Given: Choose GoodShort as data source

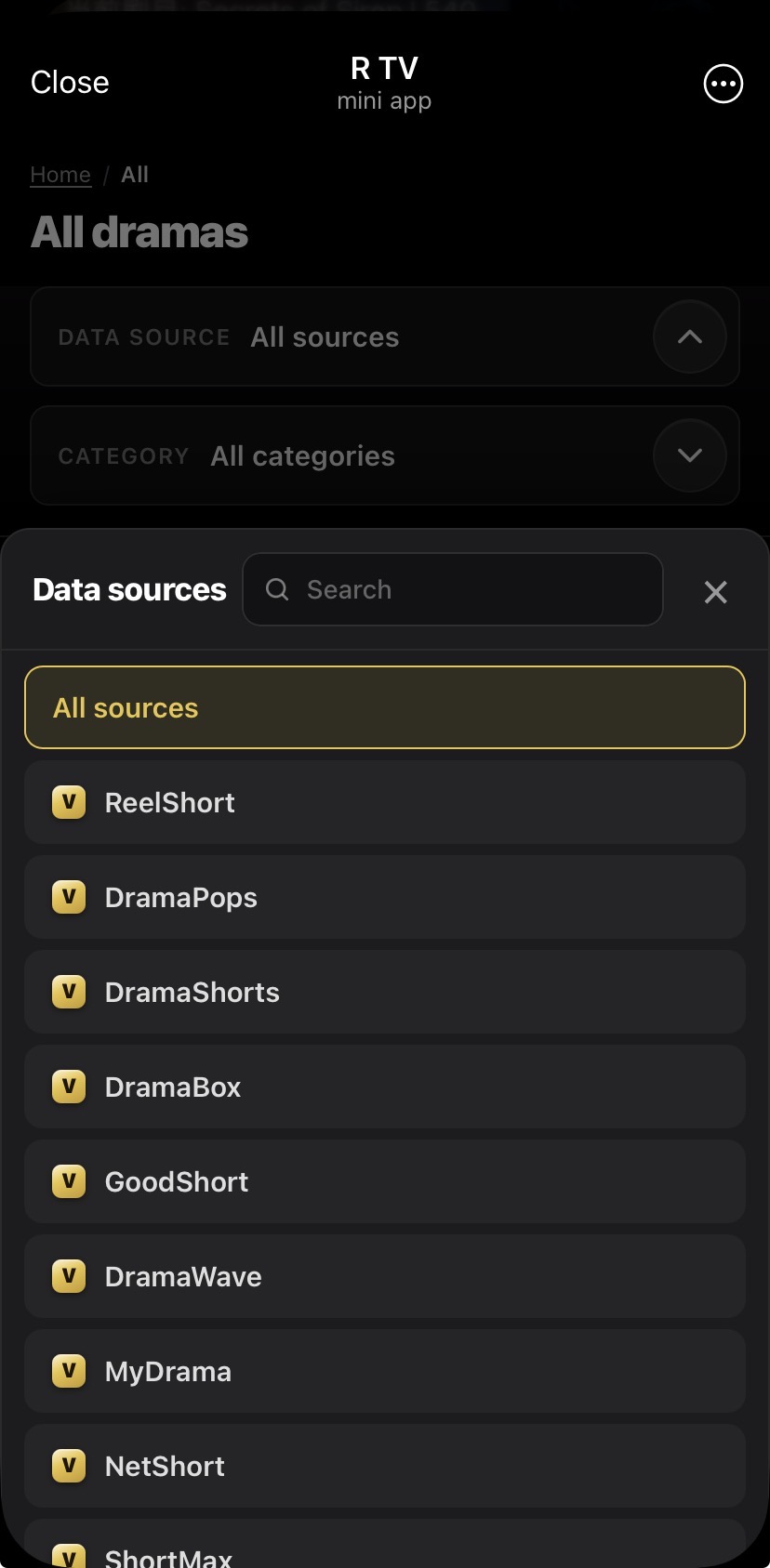Looking at the screenshot, I should 385,1181.
